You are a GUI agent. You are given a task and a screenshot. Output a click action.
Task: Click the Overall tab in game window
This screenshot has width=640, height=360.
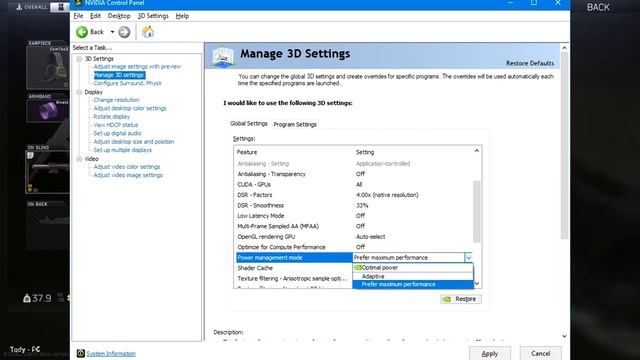click(x=31, y=7)
